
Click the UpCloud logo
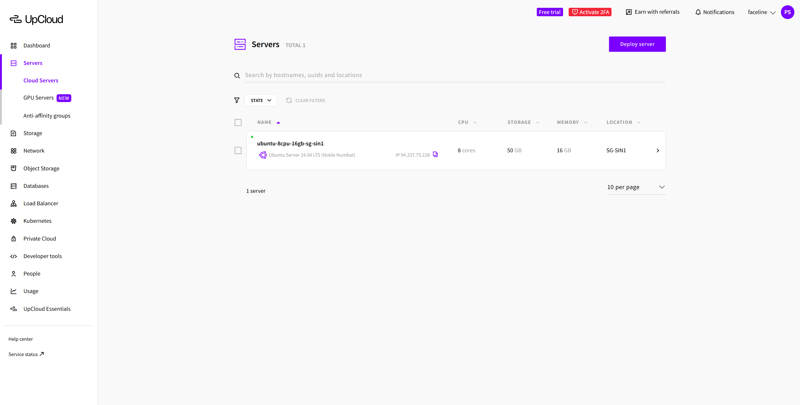[36, 19]
